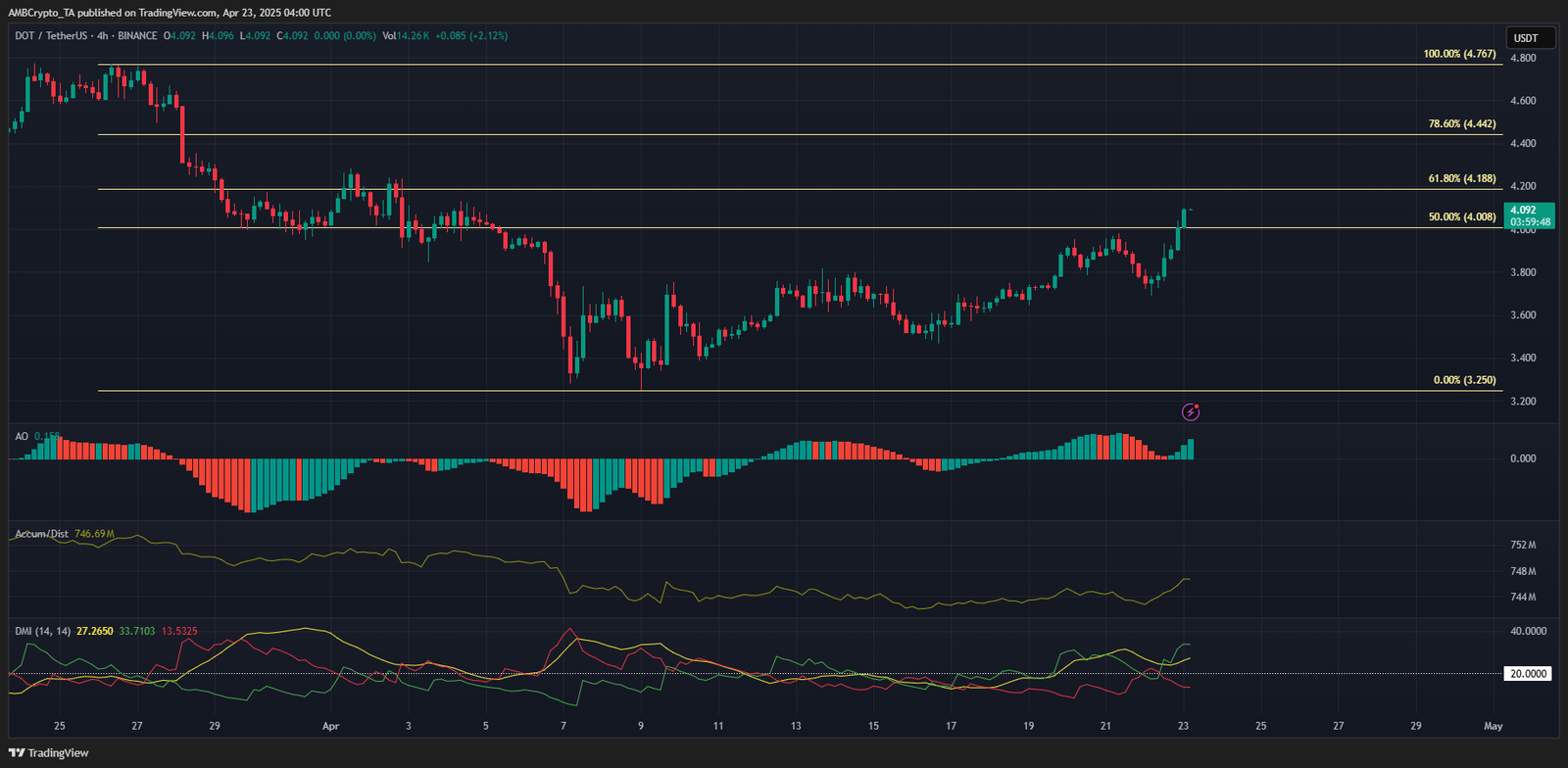Click the TradingView logo icon
This screenshot has width=1568, height=768.
[x=17, y=752]
